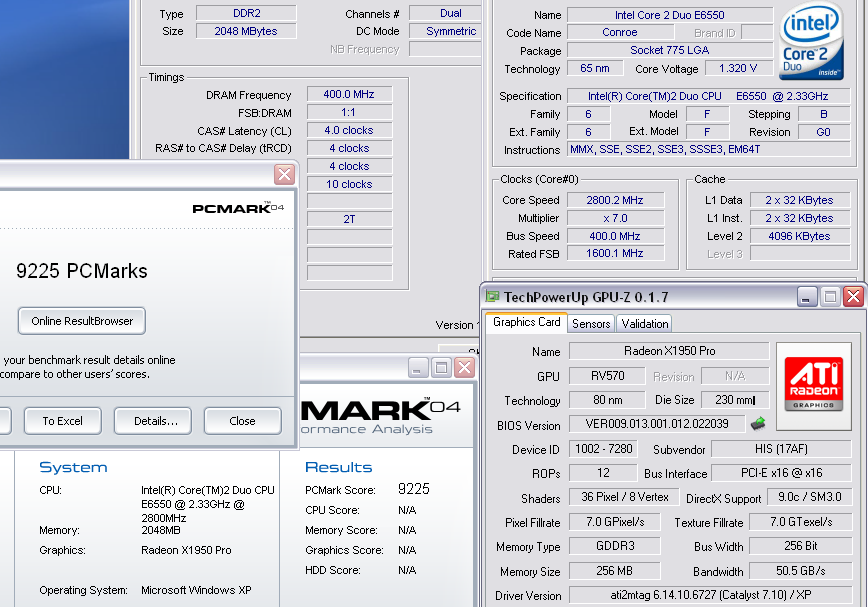Screen dimensions: 868x607
Task: Click the Channels # Dual value
Action: pos(446,13)
